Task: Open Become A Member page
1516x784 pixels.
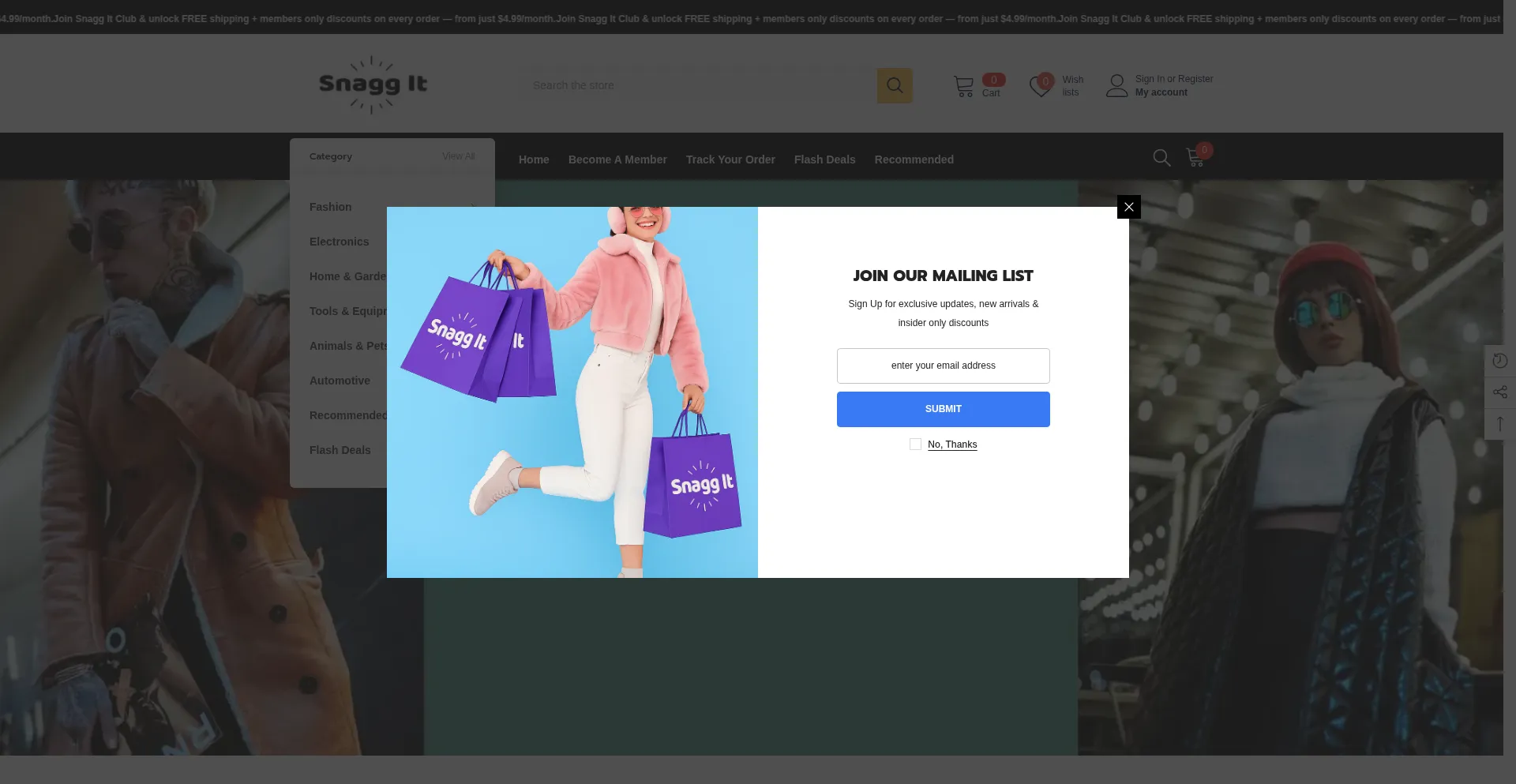Action: [617, 159]
